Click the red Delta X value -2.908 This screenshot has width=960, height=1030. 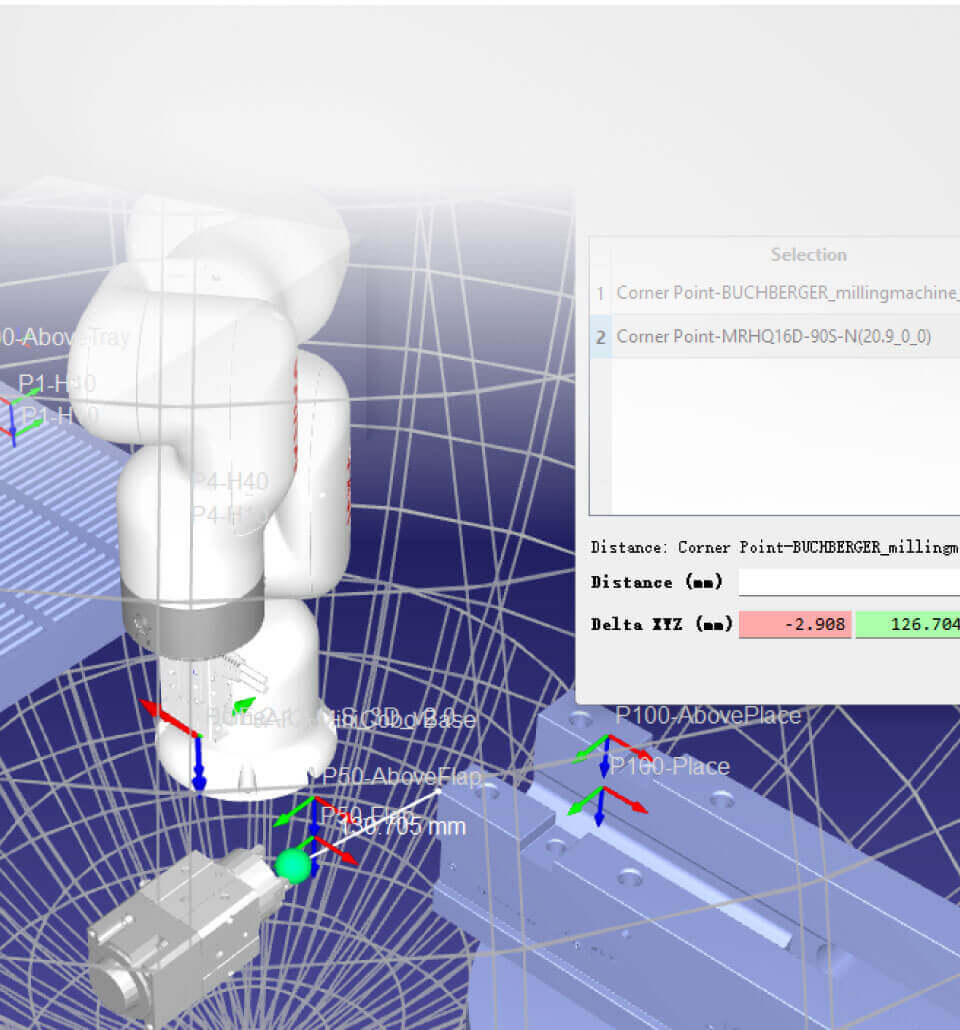[x=795, y=625]
